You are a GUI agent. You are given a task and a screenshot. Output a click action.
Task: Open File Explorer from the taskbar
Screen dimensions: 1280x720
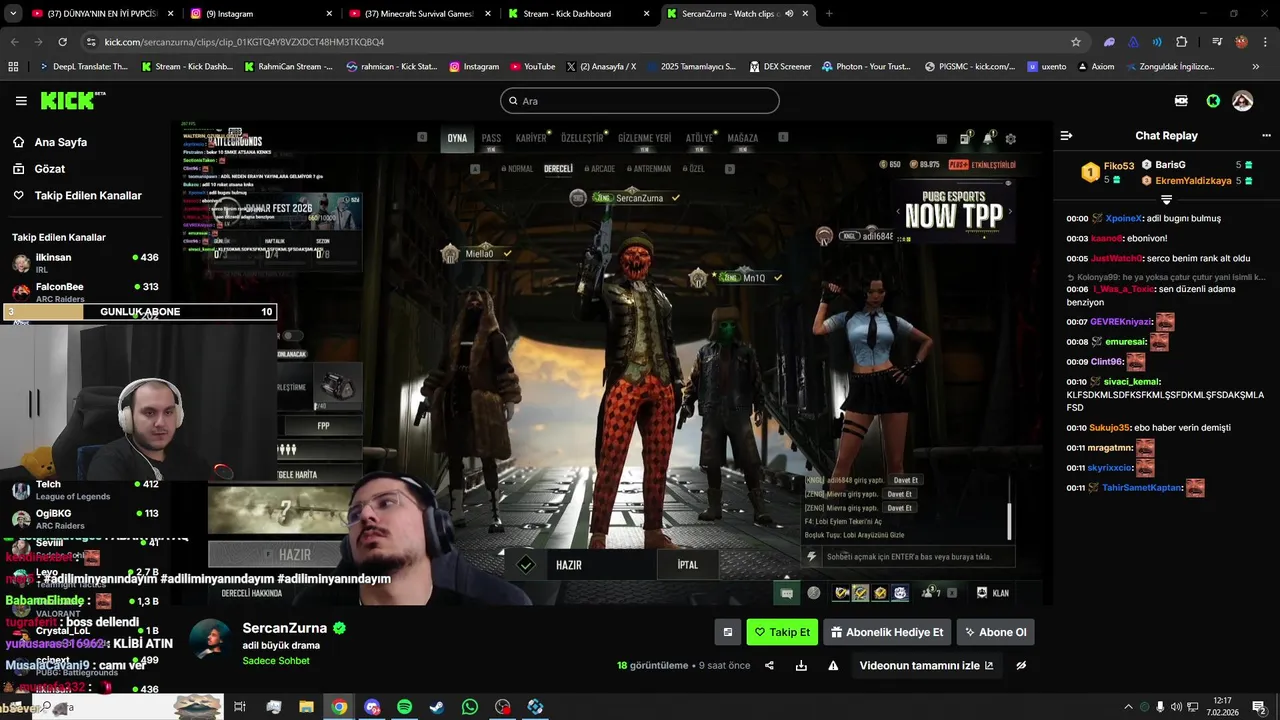click(306, 707)
